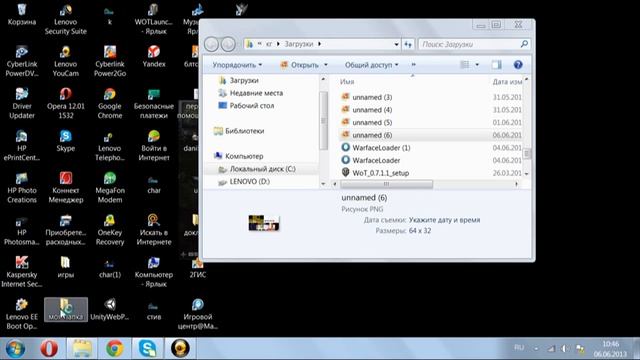The image size is (640, 360).
Task: Launch CyberLink PowerDVD desktop shortcut
Action: pyautogui.click(x=22, y=61)
